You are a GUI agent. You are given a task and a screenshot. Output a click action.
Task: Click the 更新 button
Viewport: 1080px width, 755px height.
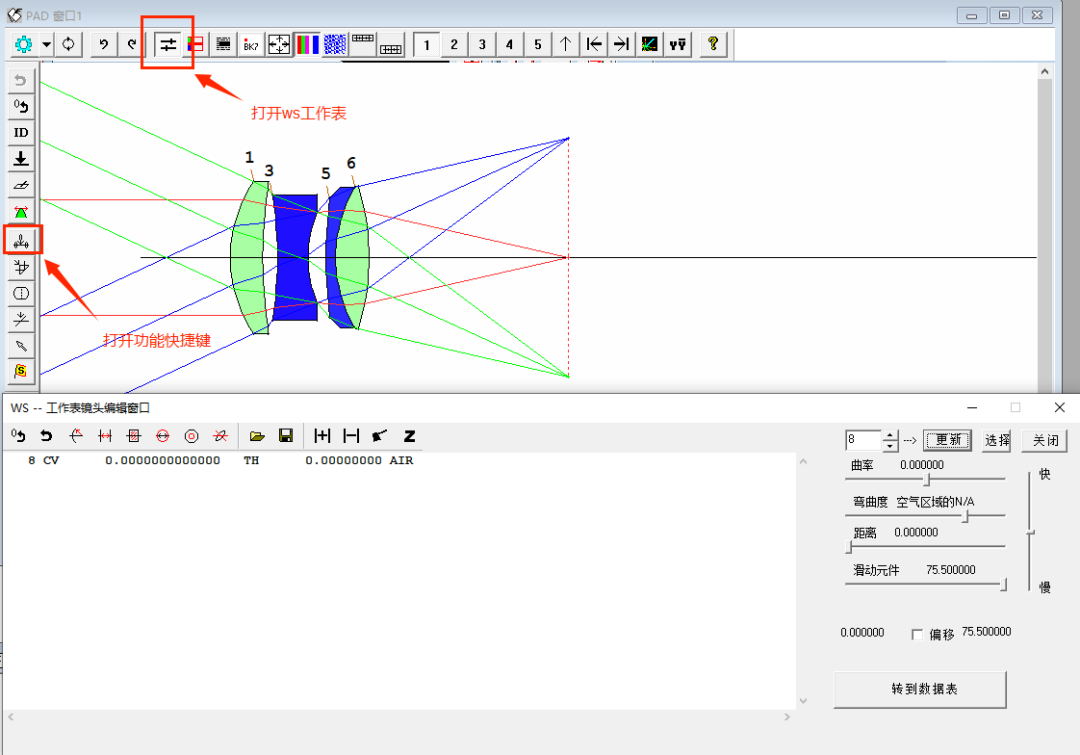click(x=948, y=440)
